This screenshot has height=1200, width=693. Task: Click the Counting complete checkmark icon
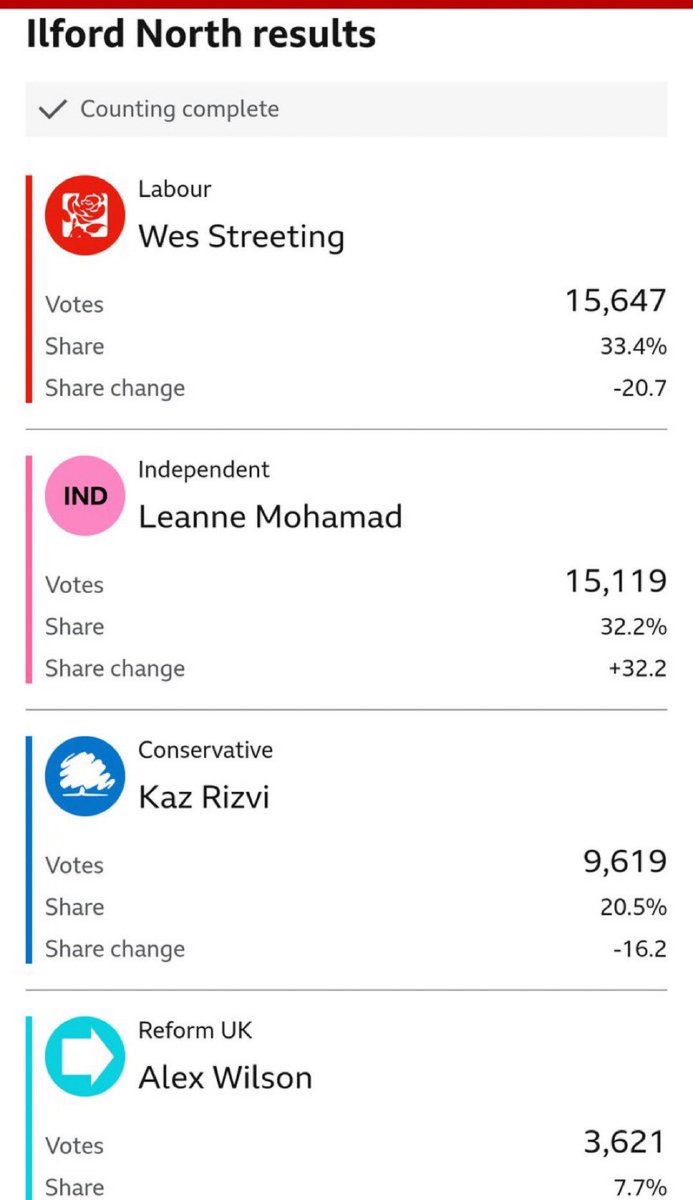51,109
